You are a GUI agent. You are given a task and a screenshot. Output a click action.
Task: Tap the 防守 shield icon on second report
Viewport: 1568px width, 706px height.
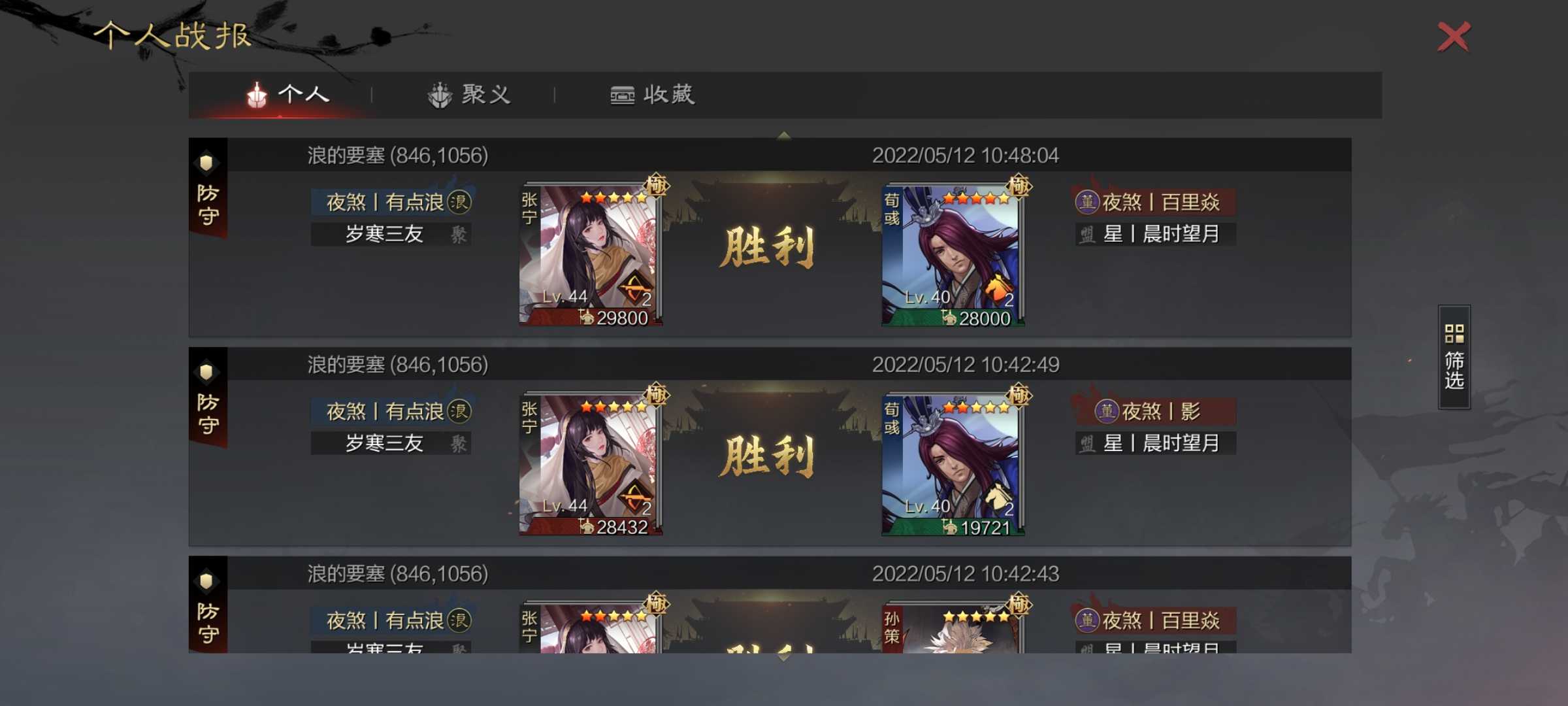click(x=206, y=372)
